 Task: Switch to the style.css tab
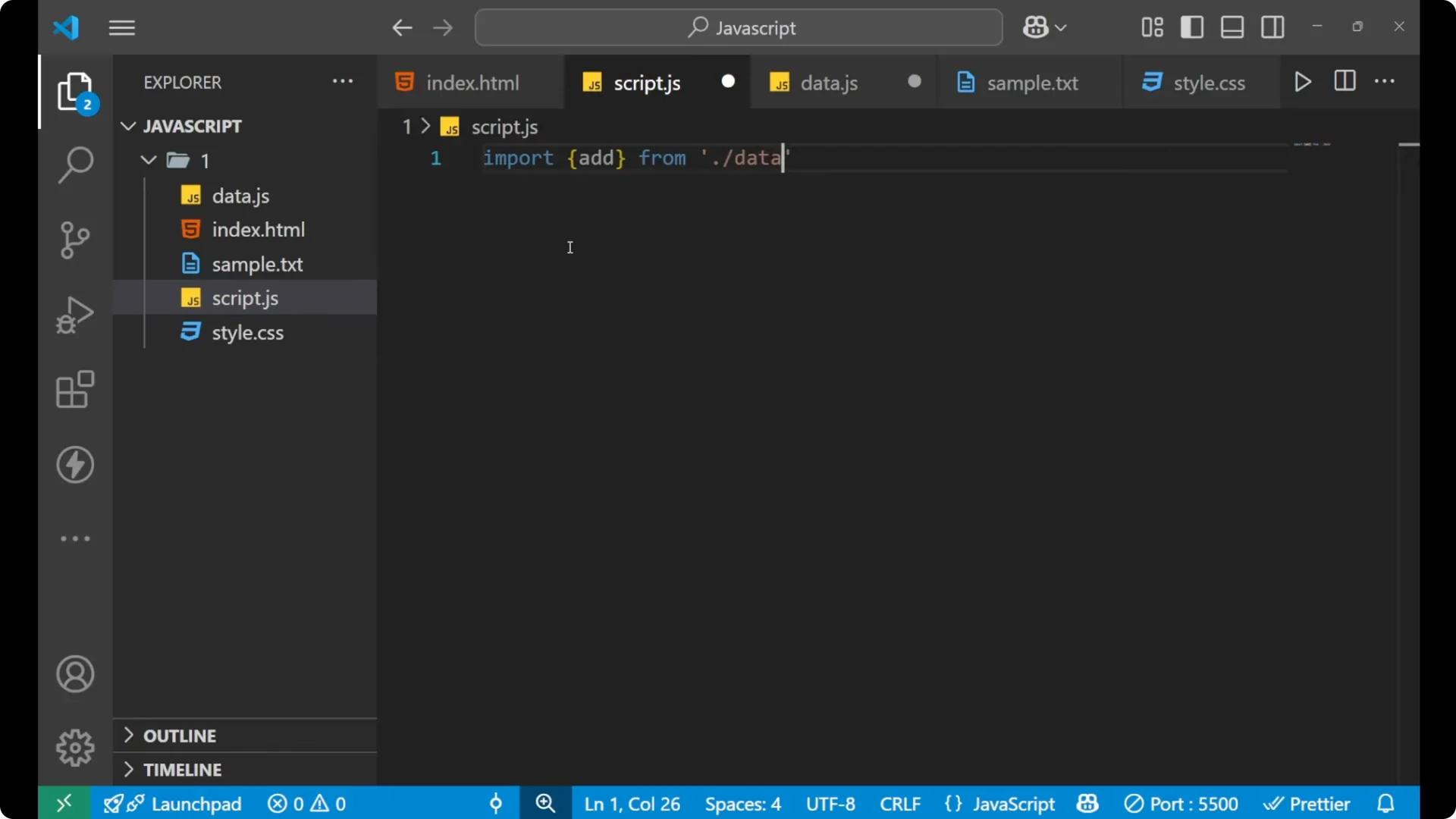[x=1211, y=82]
